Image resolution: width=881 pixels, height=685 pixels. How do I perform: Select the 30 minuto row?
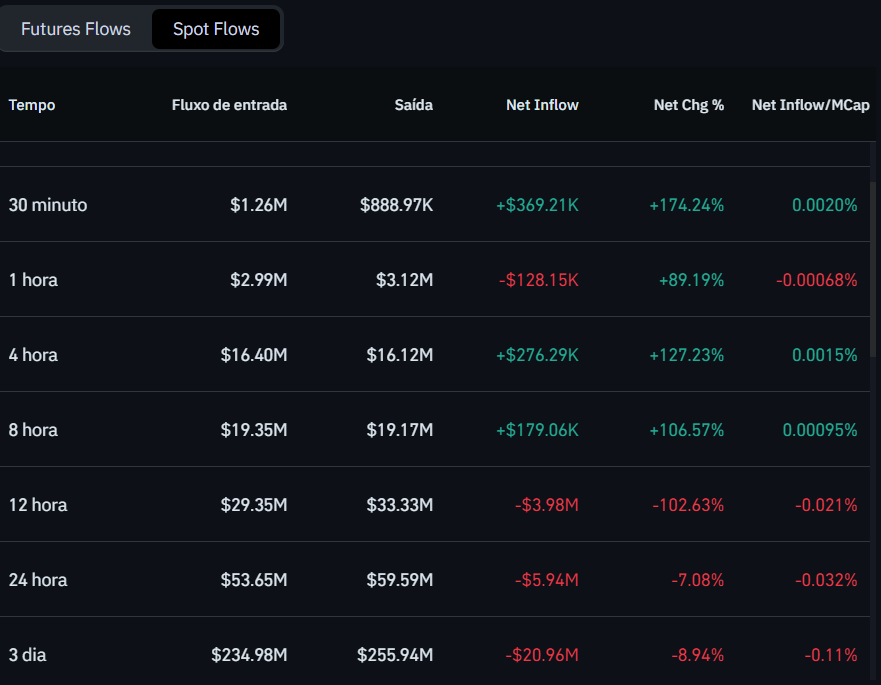tap(440, 205)
